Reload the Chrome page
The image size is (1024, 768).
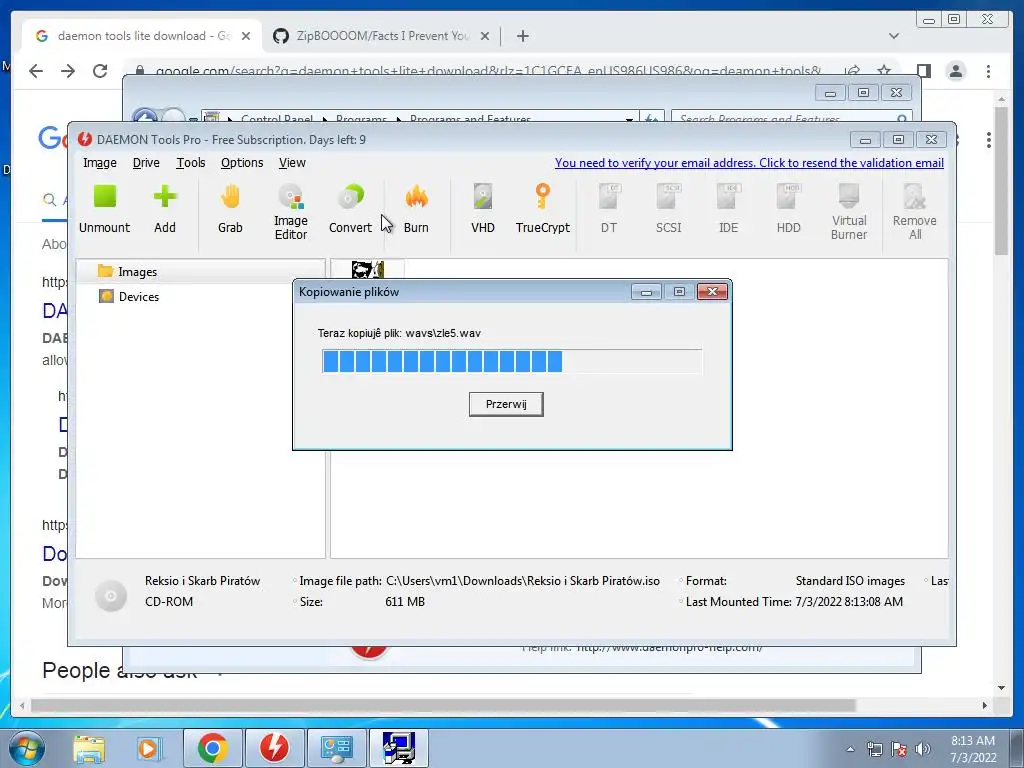pyautogui.click(x=100, y=71)
